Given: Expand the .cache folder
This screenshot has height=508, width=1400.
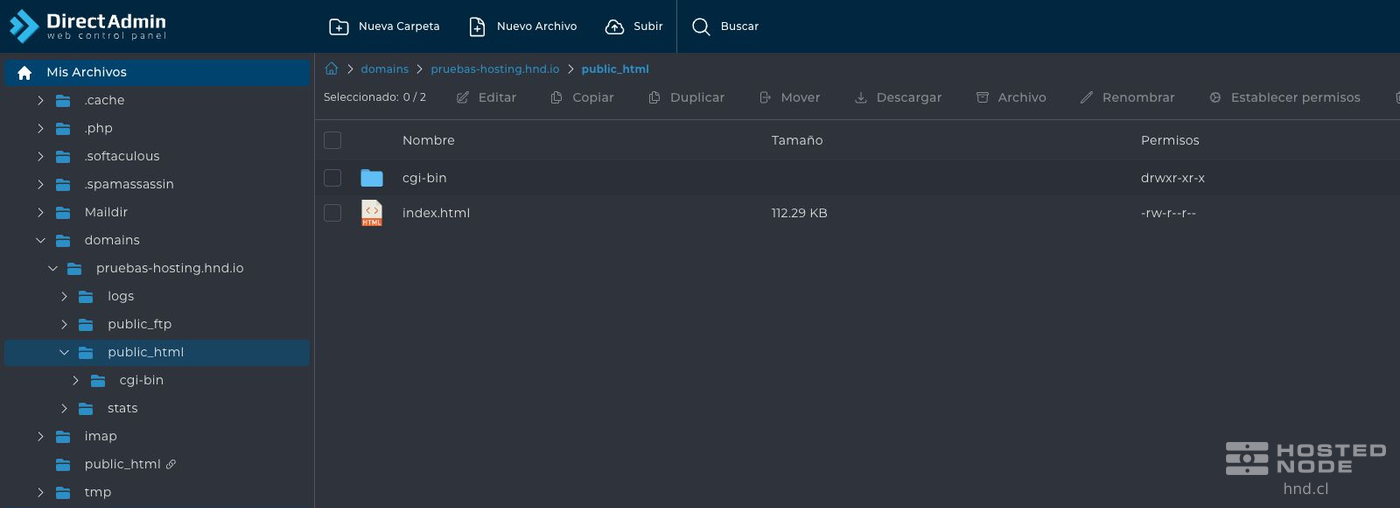Looking at the screenshot, I should coord(41,101).
